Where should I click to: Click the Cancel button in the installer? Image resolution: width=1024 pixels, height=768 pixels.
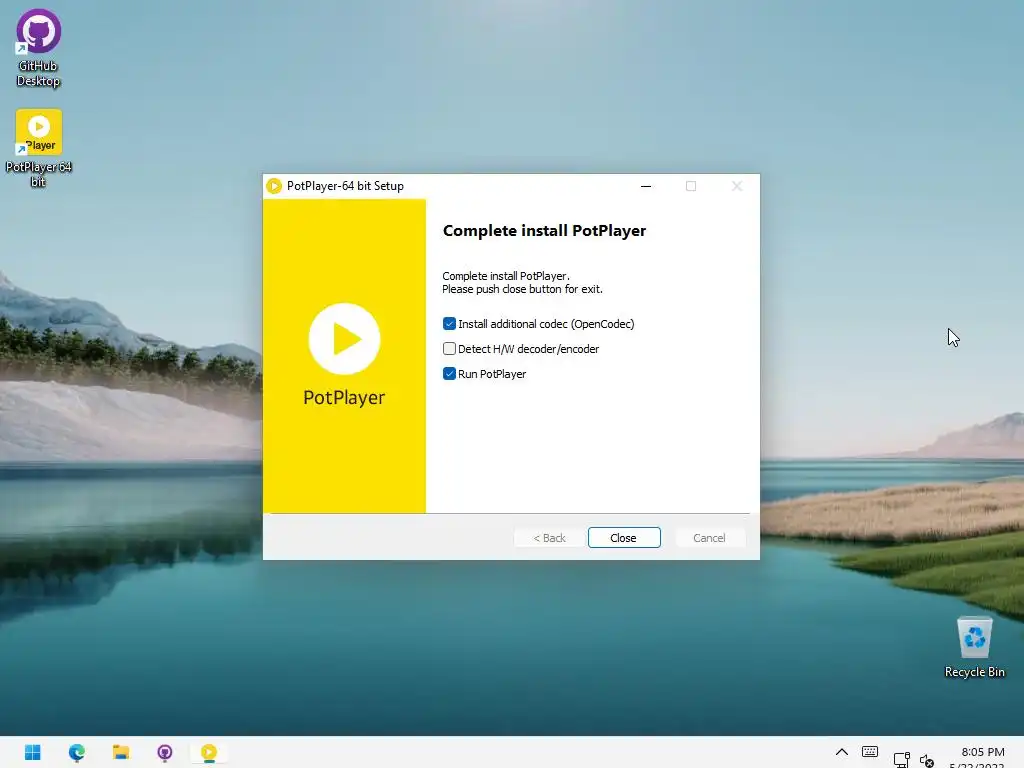(x=709, y=537)
